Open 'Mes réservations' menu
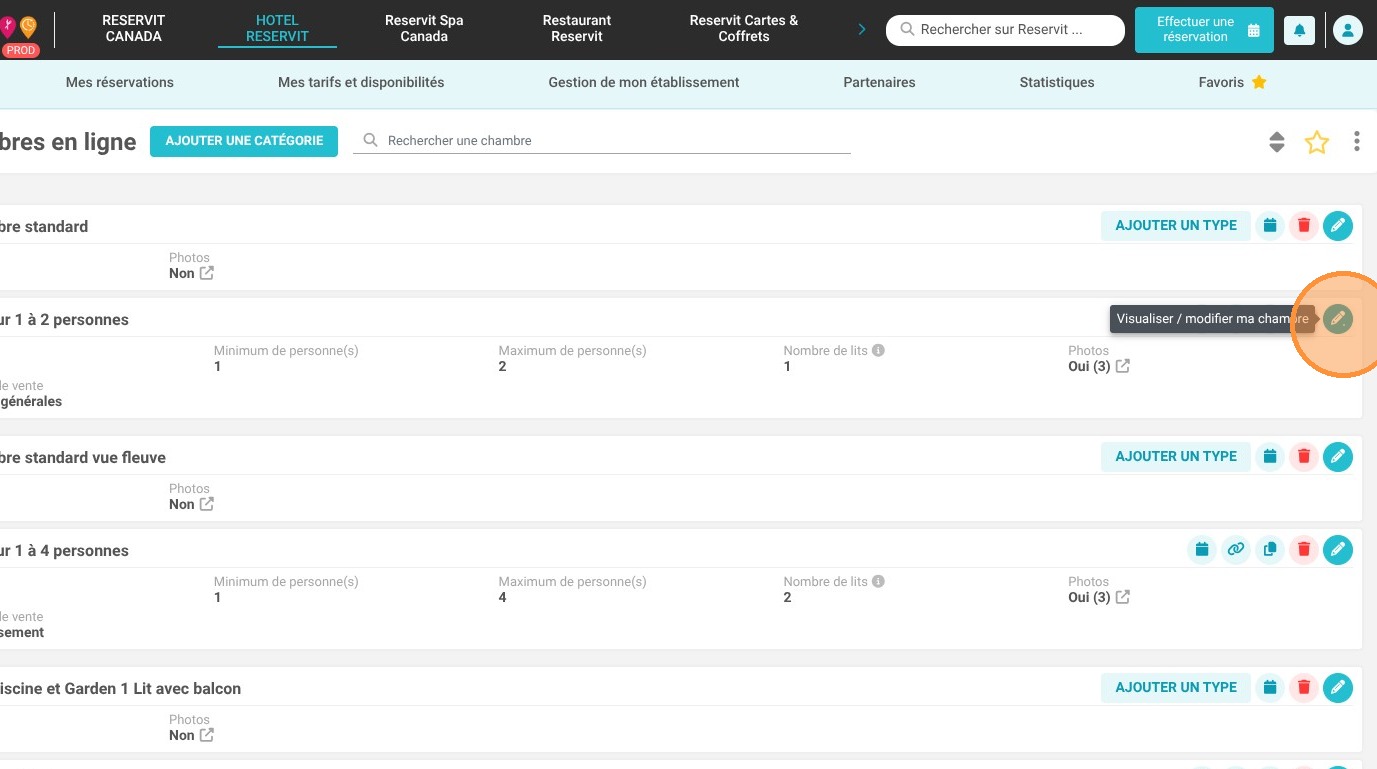 click(x=120, y=82)
